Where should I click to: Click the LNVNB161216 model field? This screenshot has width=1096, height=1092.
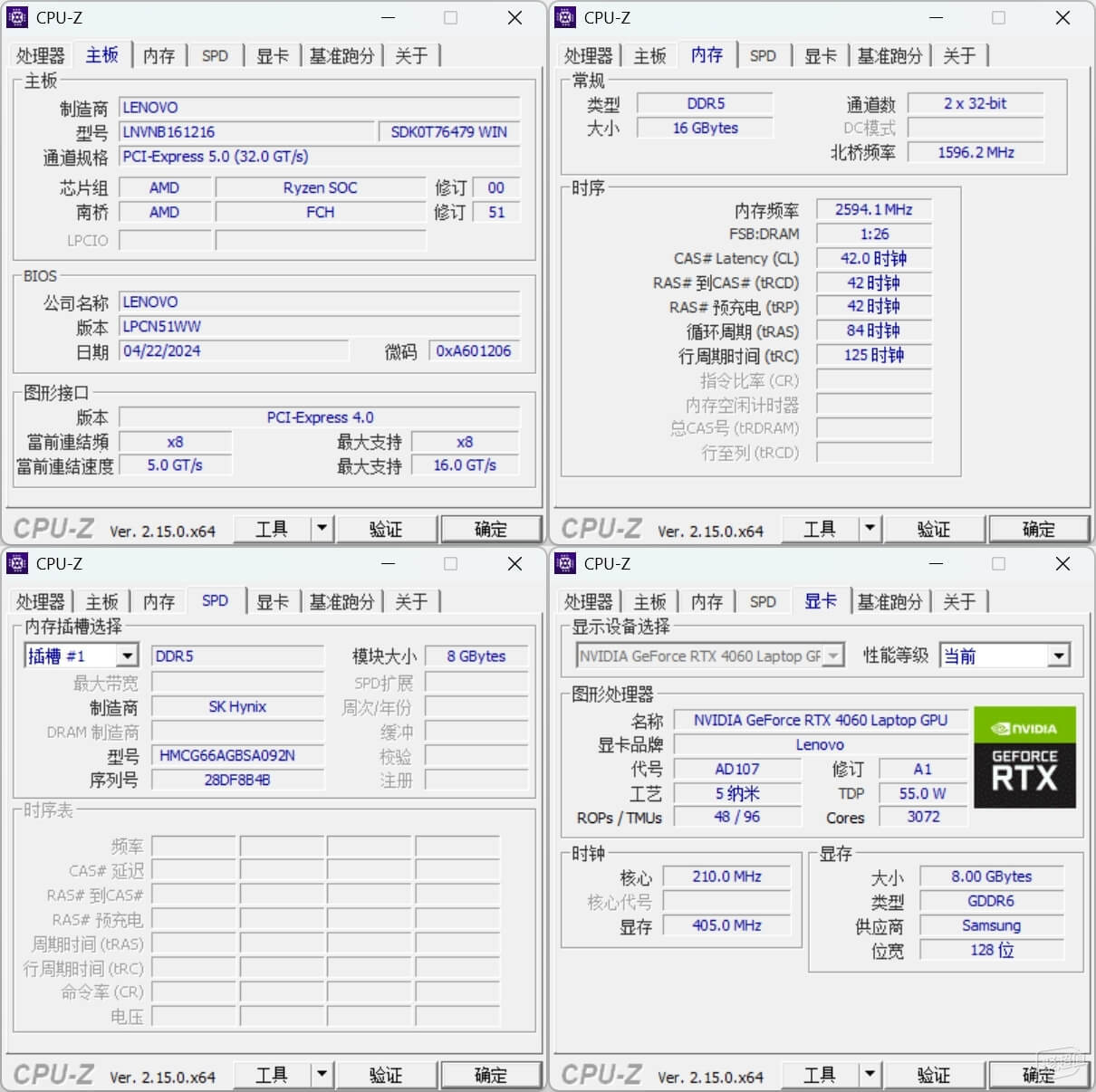pyautogui.click(x=248, y=132)
